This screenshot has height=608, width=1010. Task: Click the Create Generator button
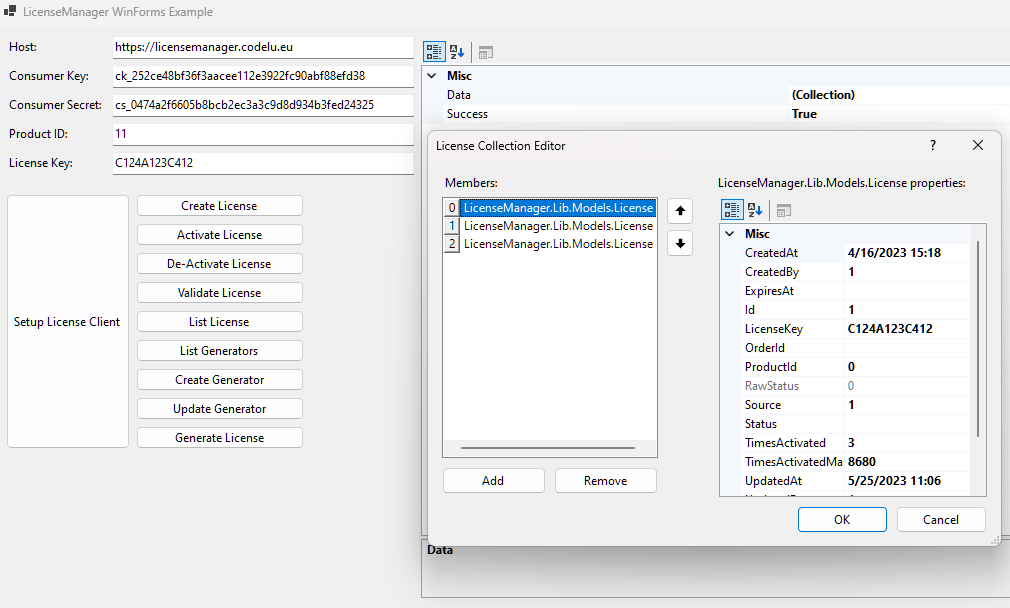220,379
